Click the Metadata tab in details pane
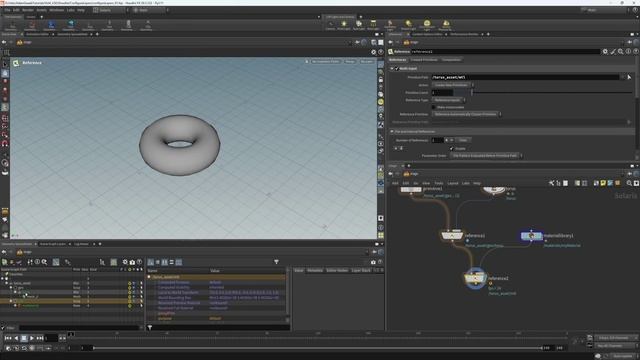Image resolution: width=640 pixels, height=360 pixels. (315, 270)
